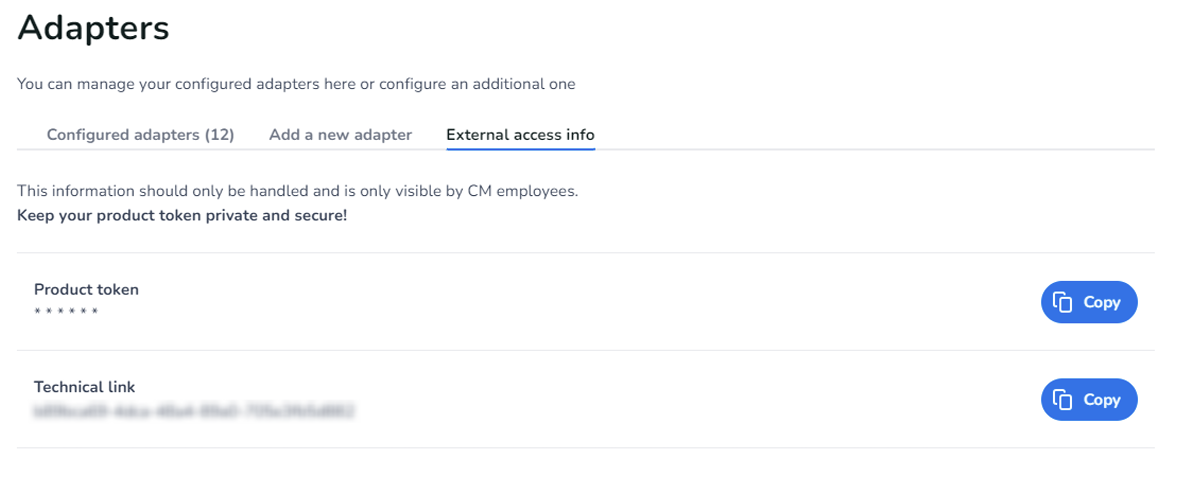Screen dimensions: 1187x490
Task: Click the 'Keep your product token private' warning
Action: (182, 215)
